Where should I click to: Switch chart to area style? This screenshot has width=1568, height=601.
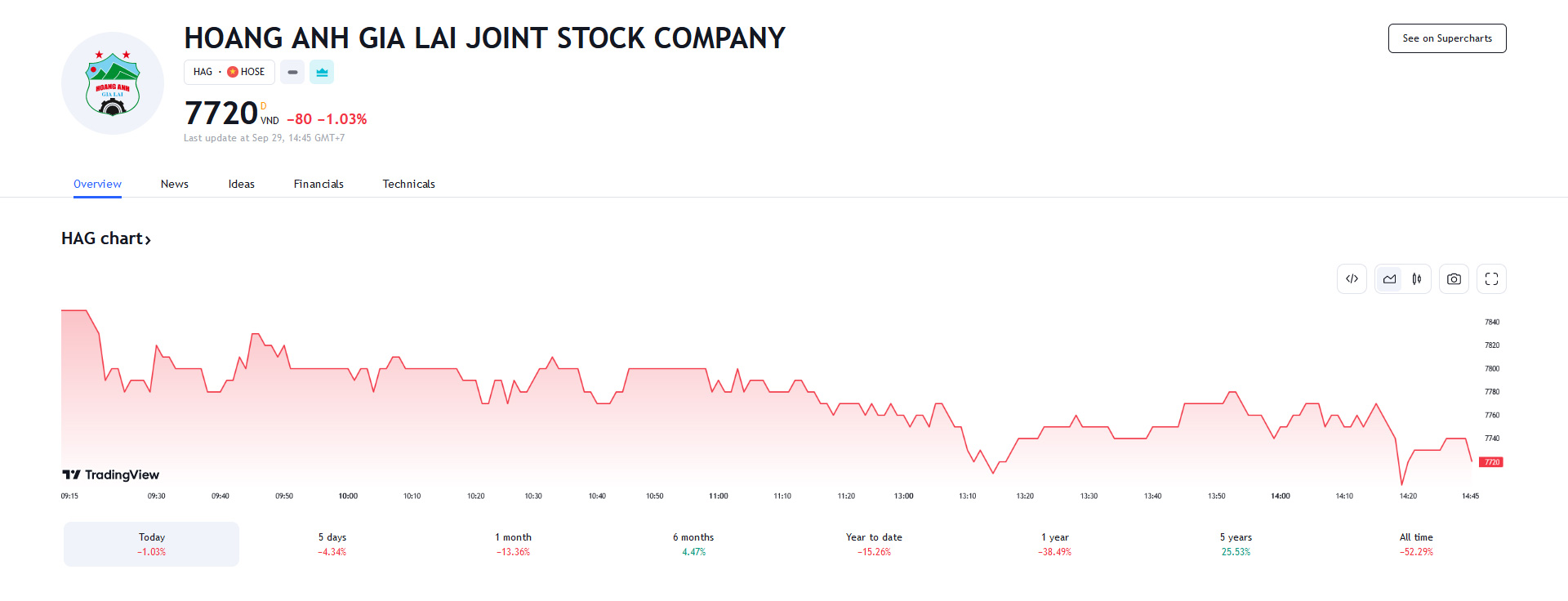click(1389, 279)
